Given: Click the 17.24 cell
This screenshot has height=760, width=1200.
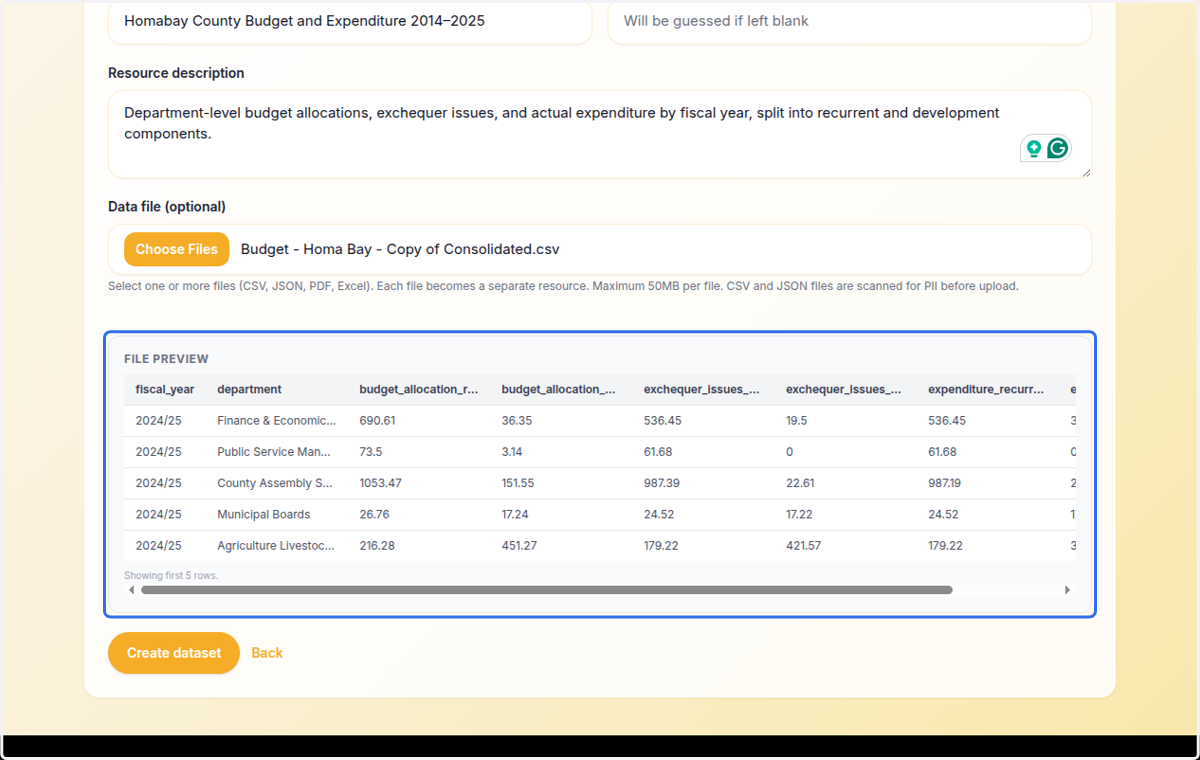Looking at the screenshot, I should click(516, 514).
